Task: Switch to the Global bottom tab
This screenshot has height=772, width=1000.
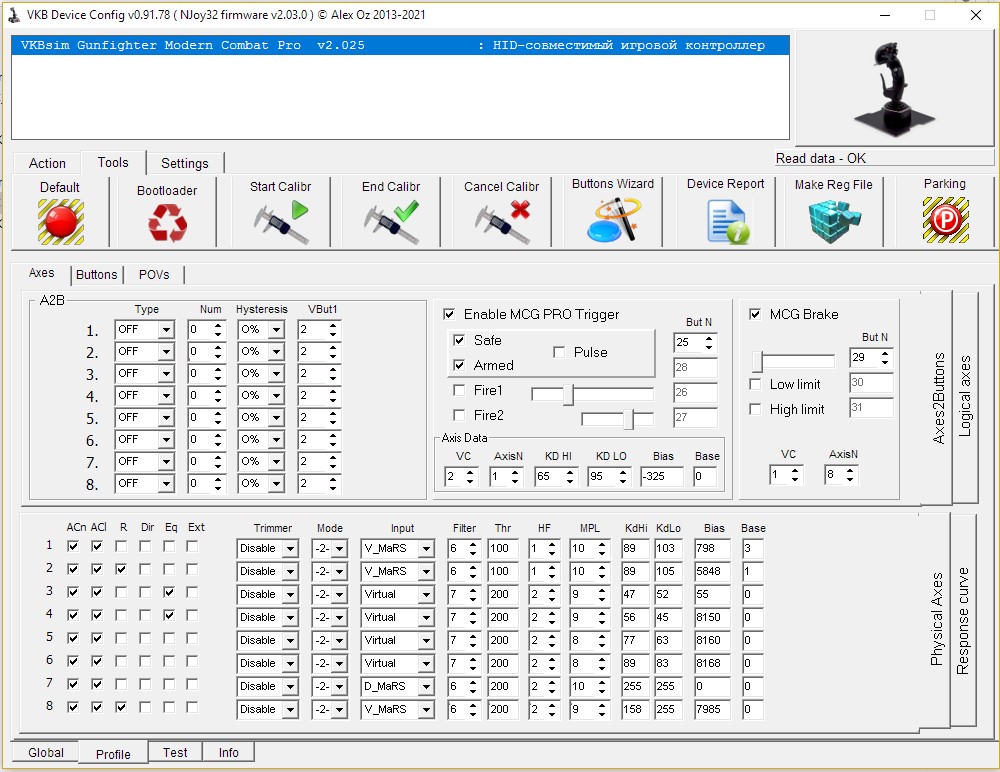Action: coord(45,752)
